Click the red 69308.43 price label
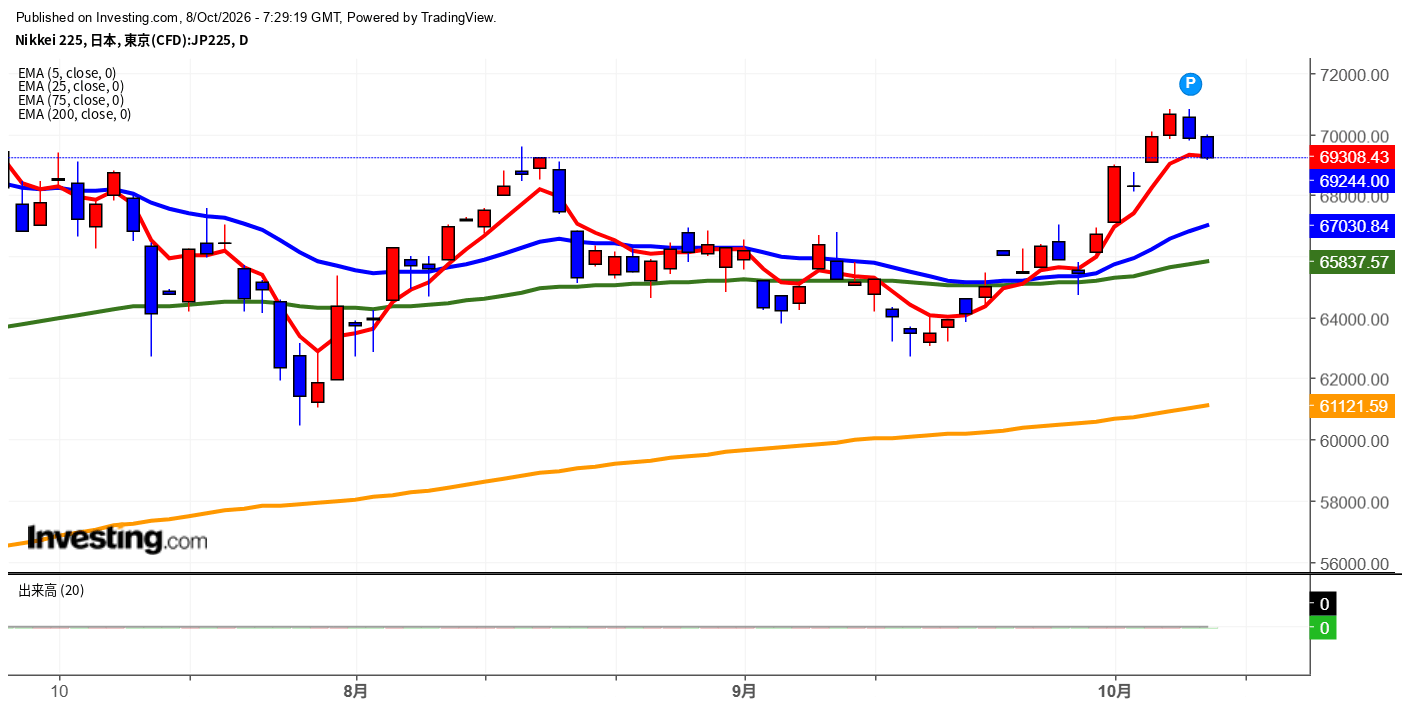This screenshot has height=708, width=1402. (1353, 157)
